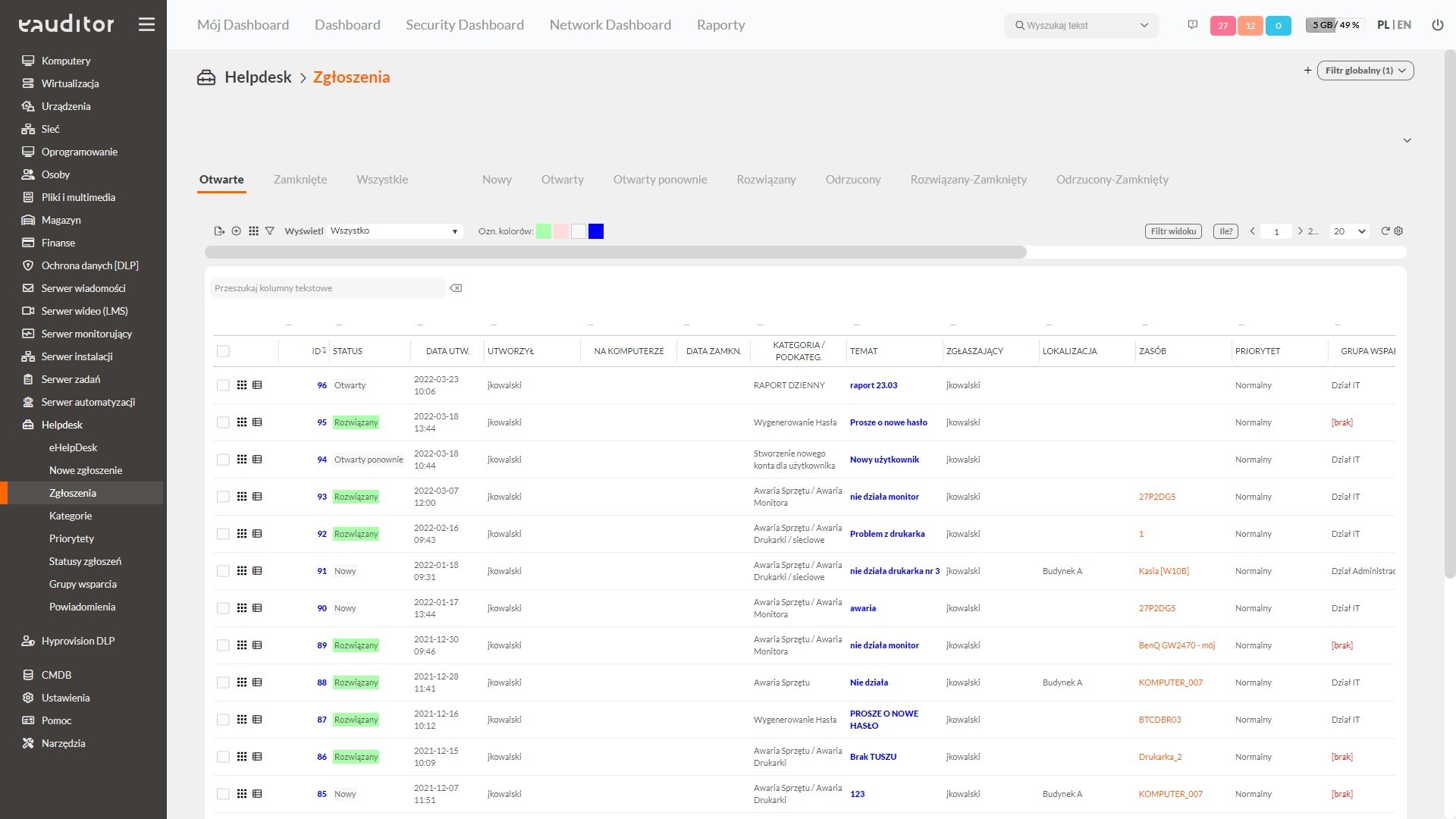The height and width of the screenshot is (819, 1456).
Task: Open CMDB in the sidebar
Action: pos(56,675)
